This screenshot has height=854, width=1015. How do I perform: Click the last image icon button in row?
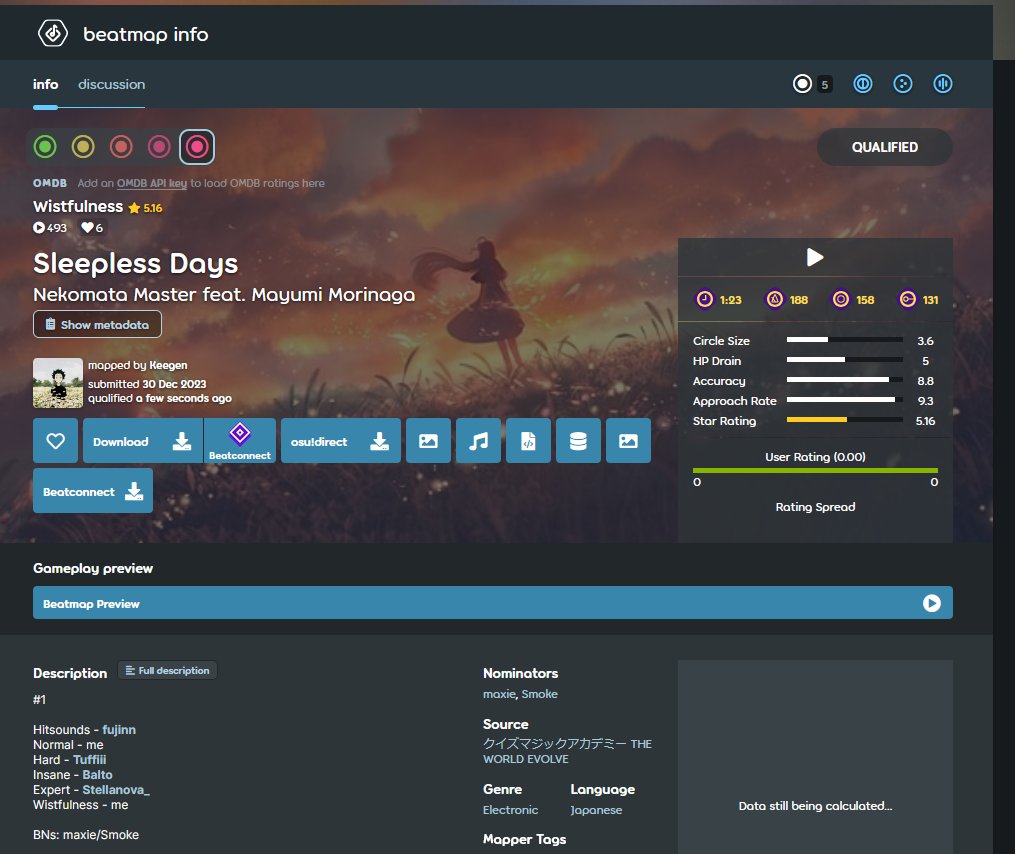[629, 441]
